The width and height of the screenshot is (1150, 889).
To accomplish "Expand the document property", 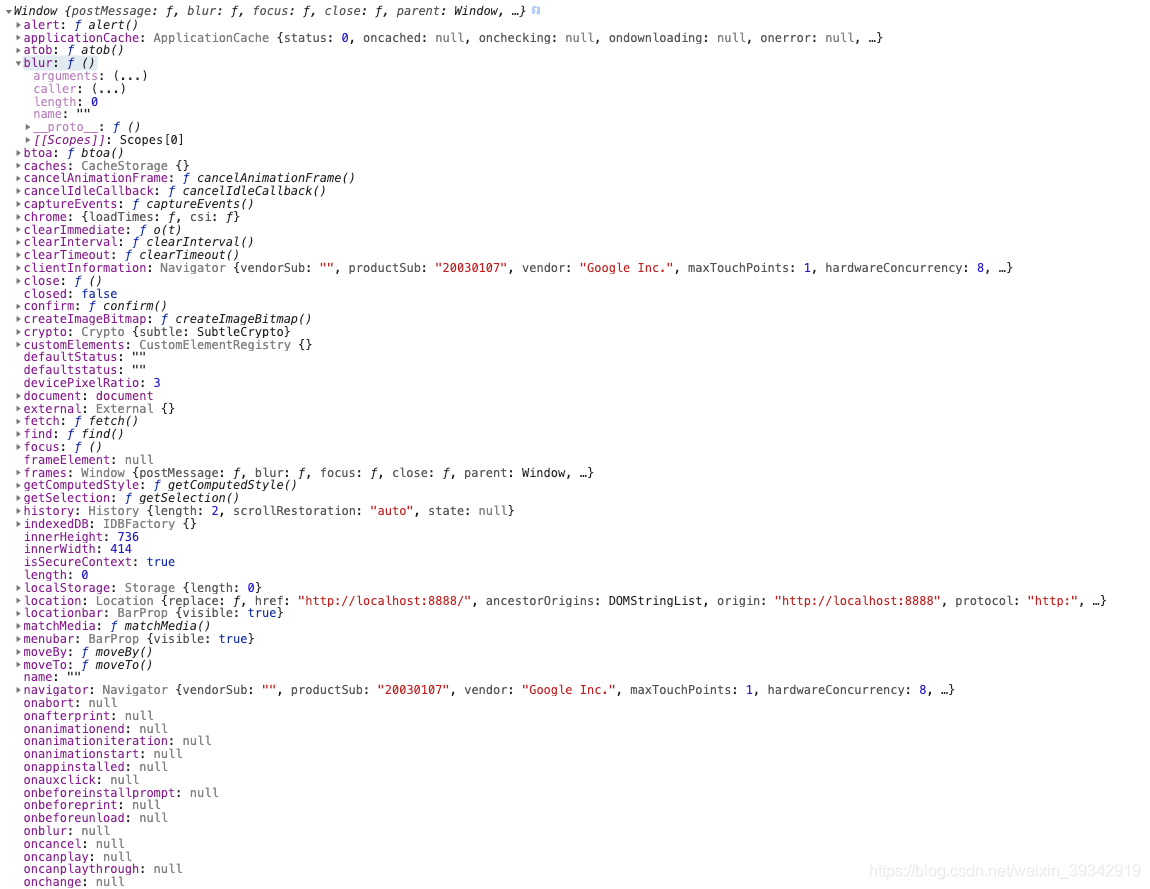I will [18, 396].
